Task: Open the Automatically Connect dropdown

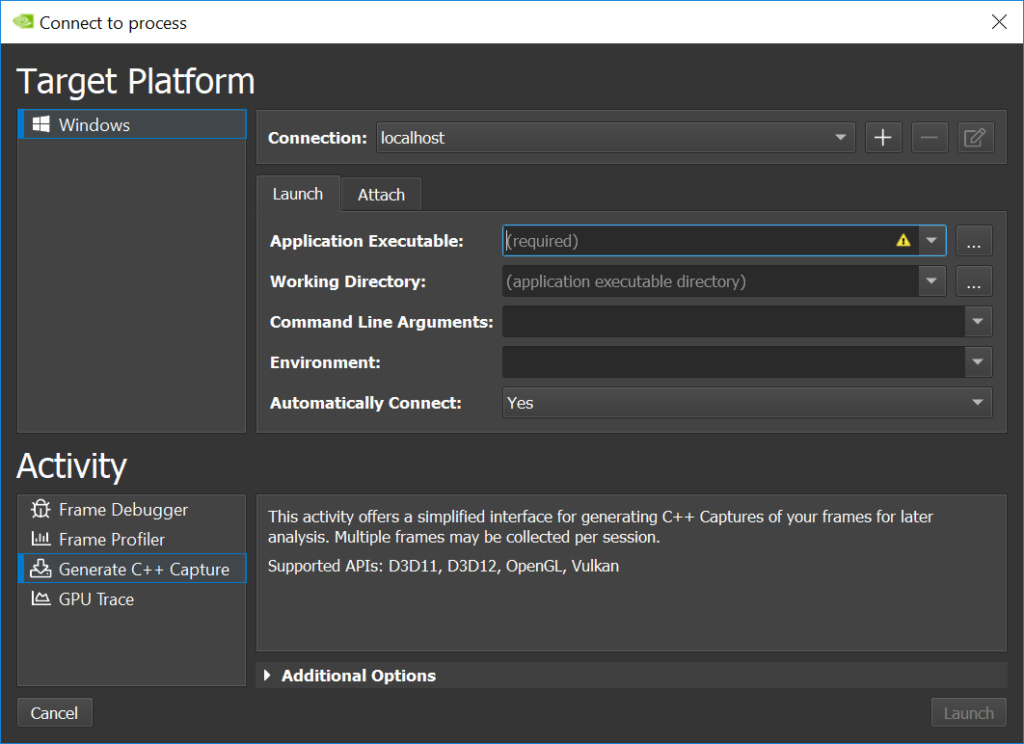Action: click(x=977, y=402)
